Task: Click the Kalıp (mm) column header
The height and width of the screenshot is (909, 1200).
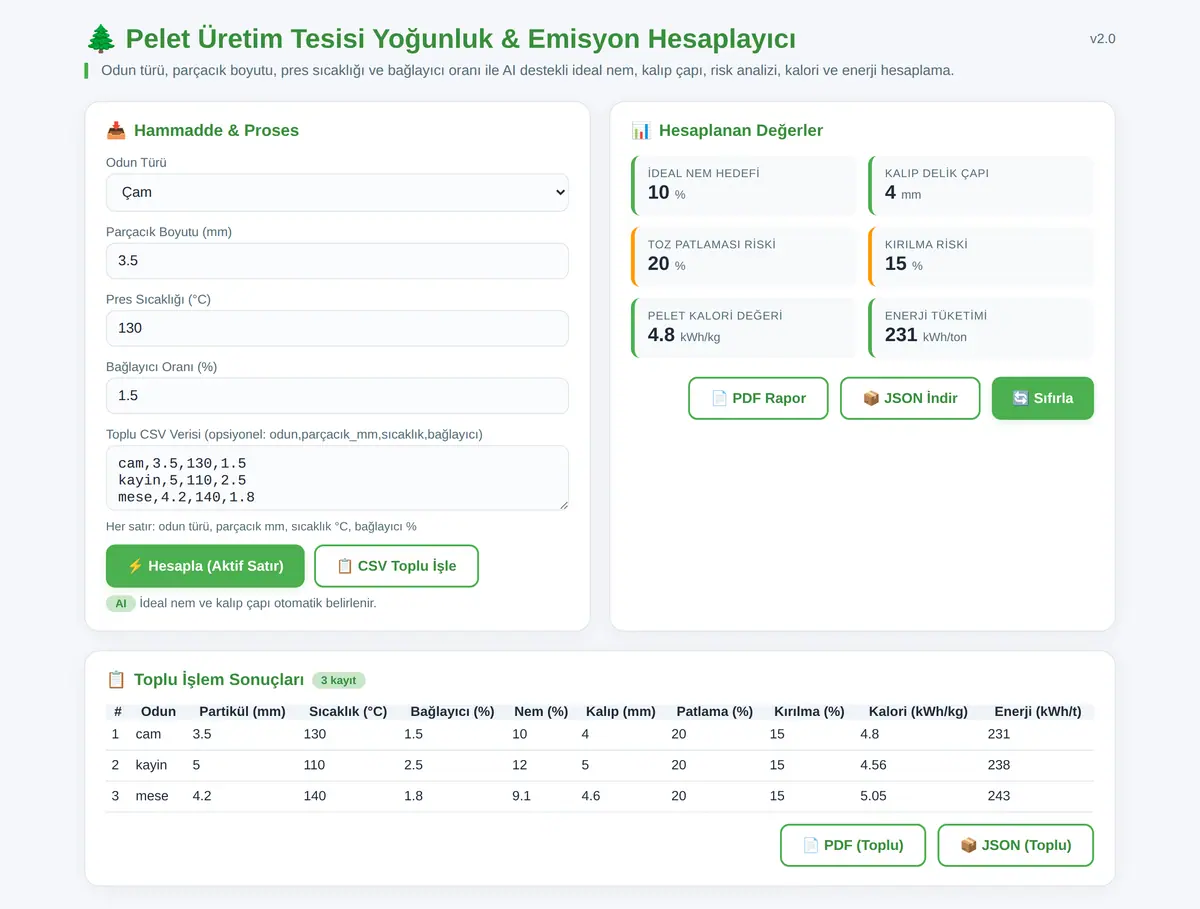Action: (x=620, y=712)
